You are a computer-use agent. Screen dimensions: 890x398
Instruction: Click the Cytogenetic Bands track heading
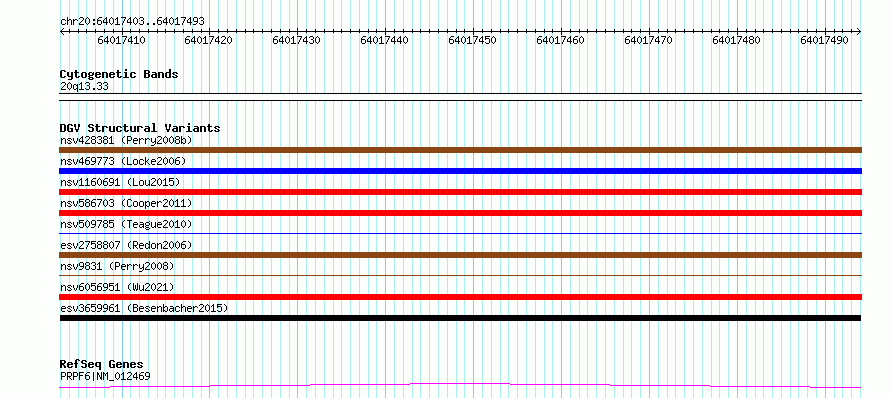point(119,74)
